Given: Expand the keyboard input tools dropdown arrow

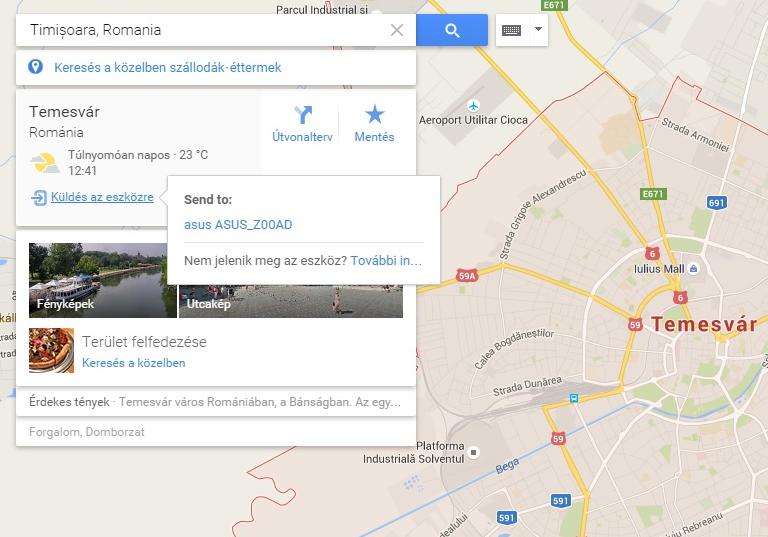Looking at the screenshot, I should click(538, 29).
